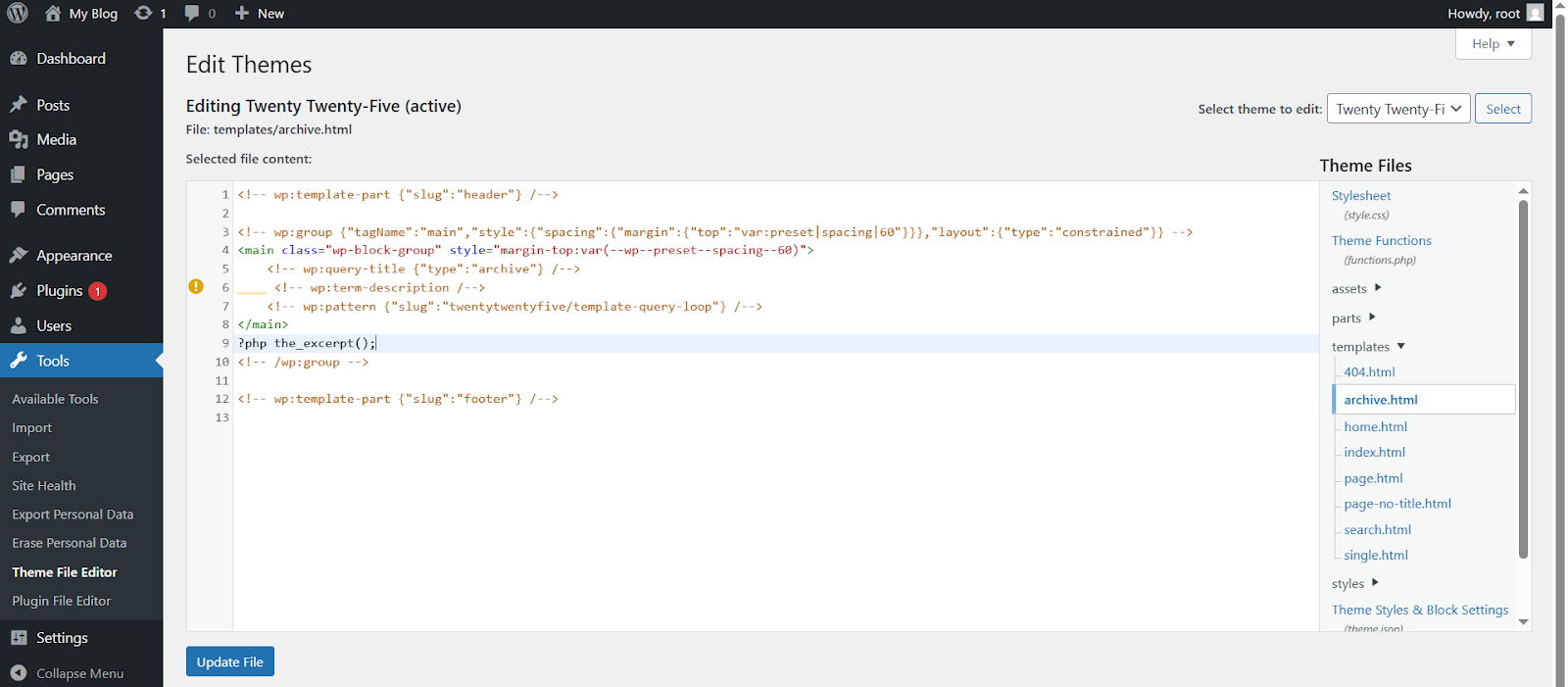Open Import submenu item
Viewport: 1568px width, 687px height.
click(x=32, y=428)
